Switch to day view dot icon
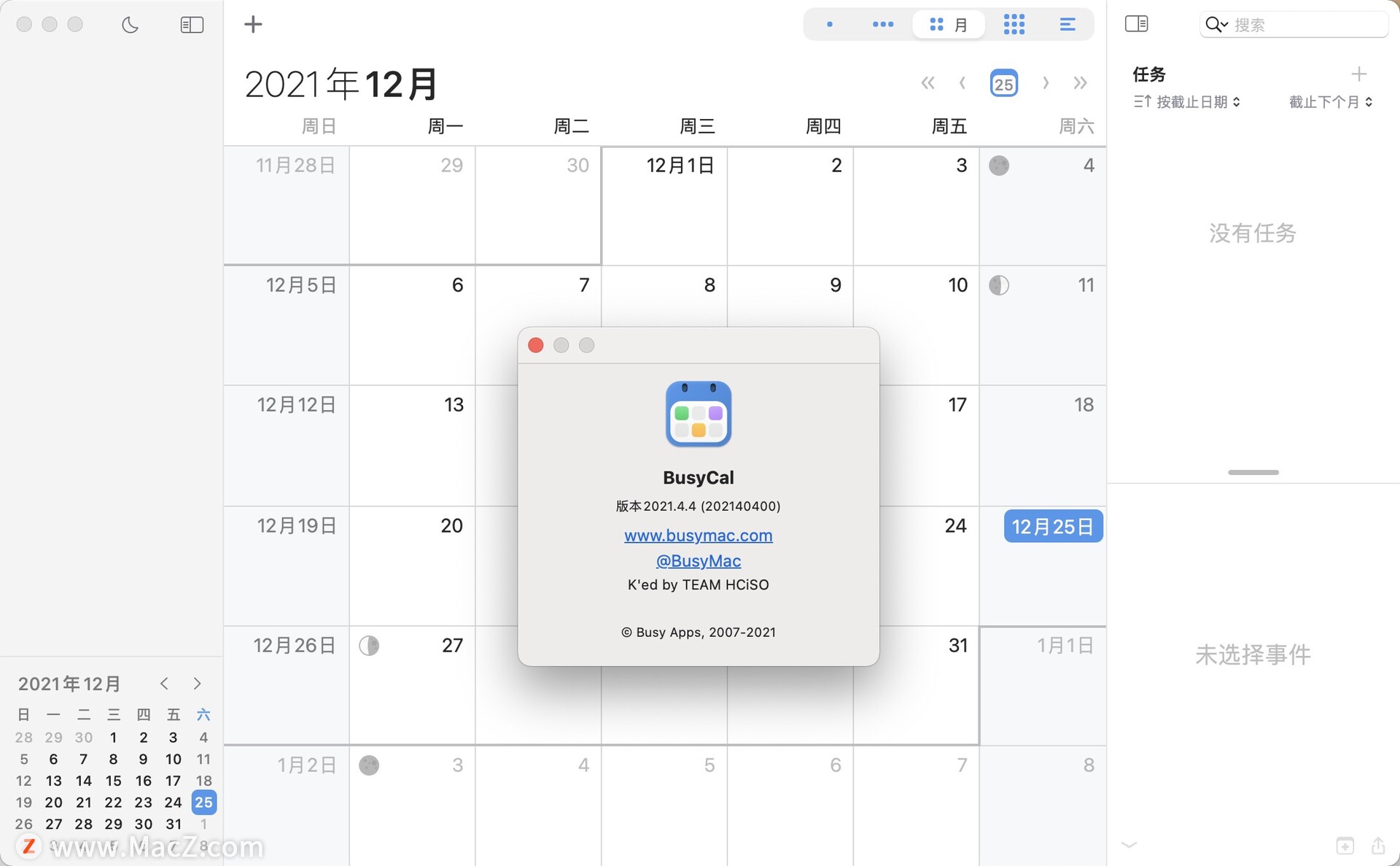The height and width of the screenshot is (866, 1400). (x=830, y=24)
